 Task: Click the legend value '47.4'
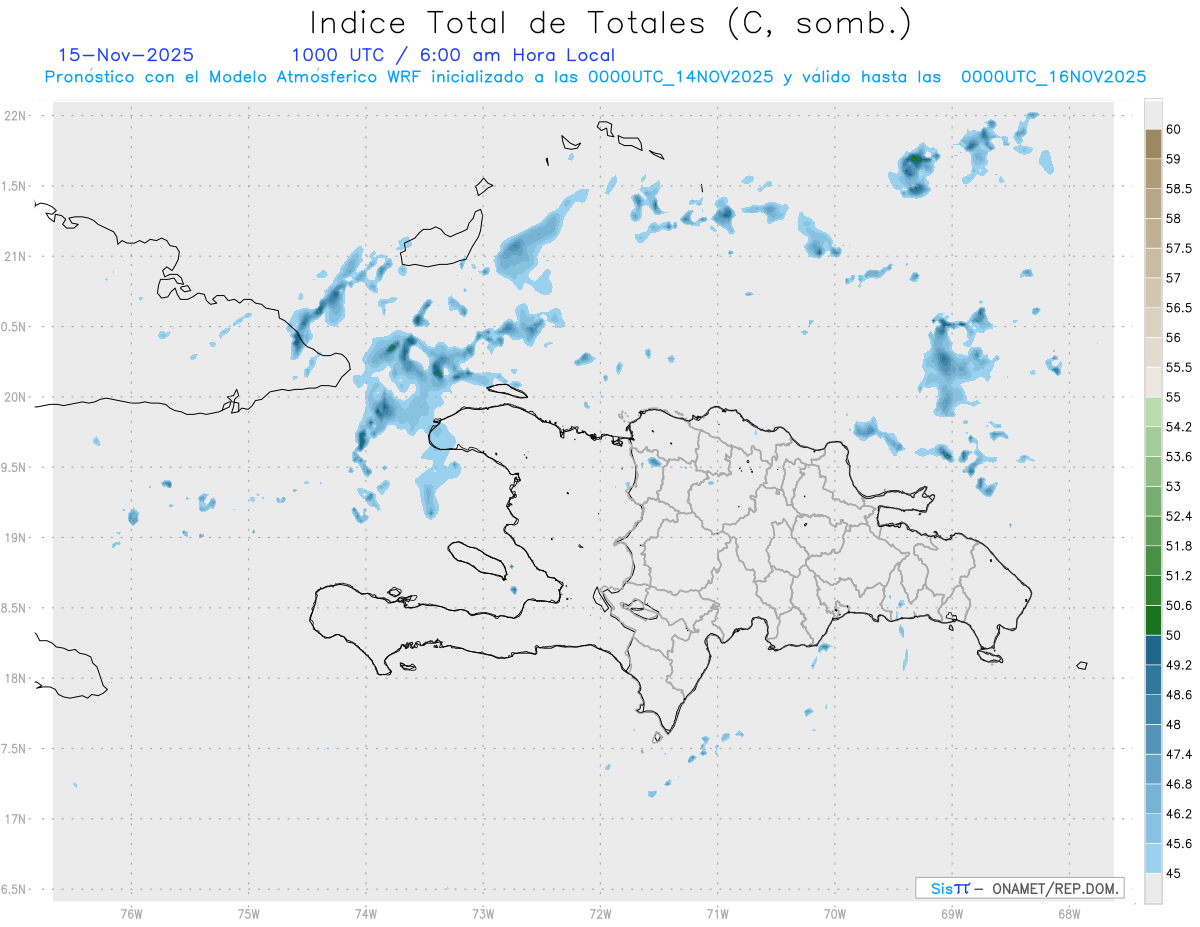(x=1180, y=754)
